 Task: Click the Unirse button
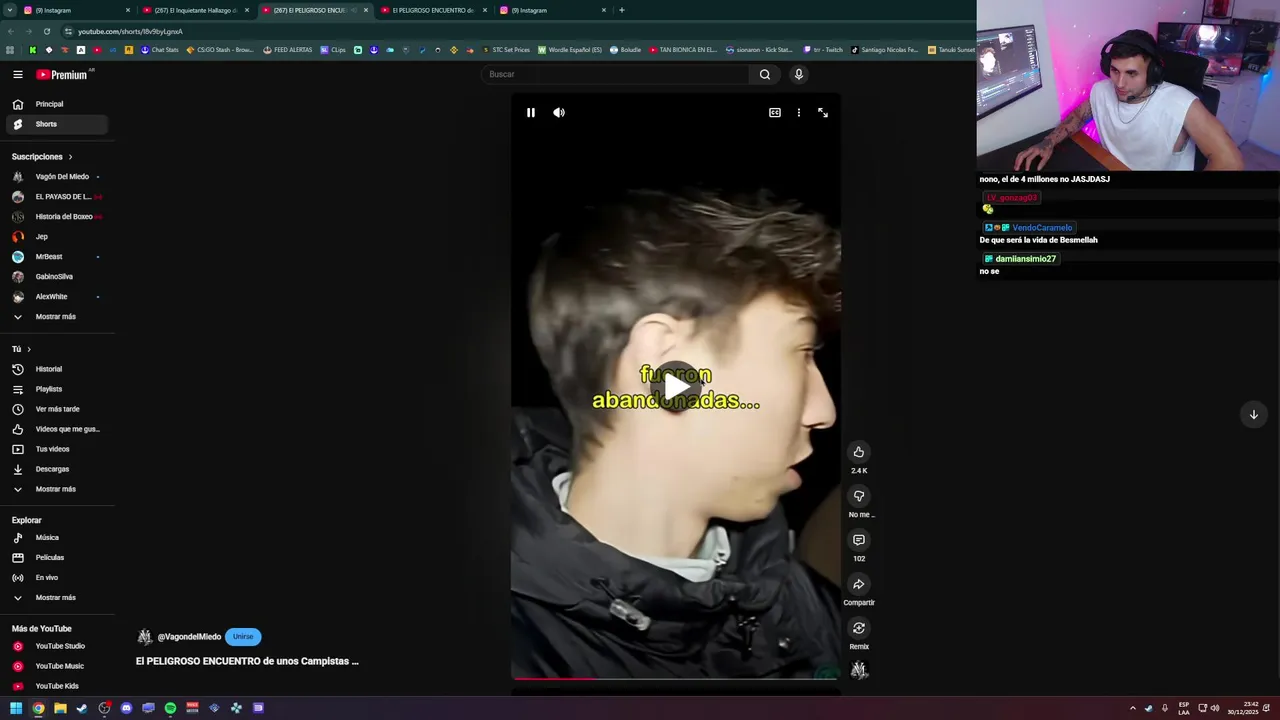[243, 637]
